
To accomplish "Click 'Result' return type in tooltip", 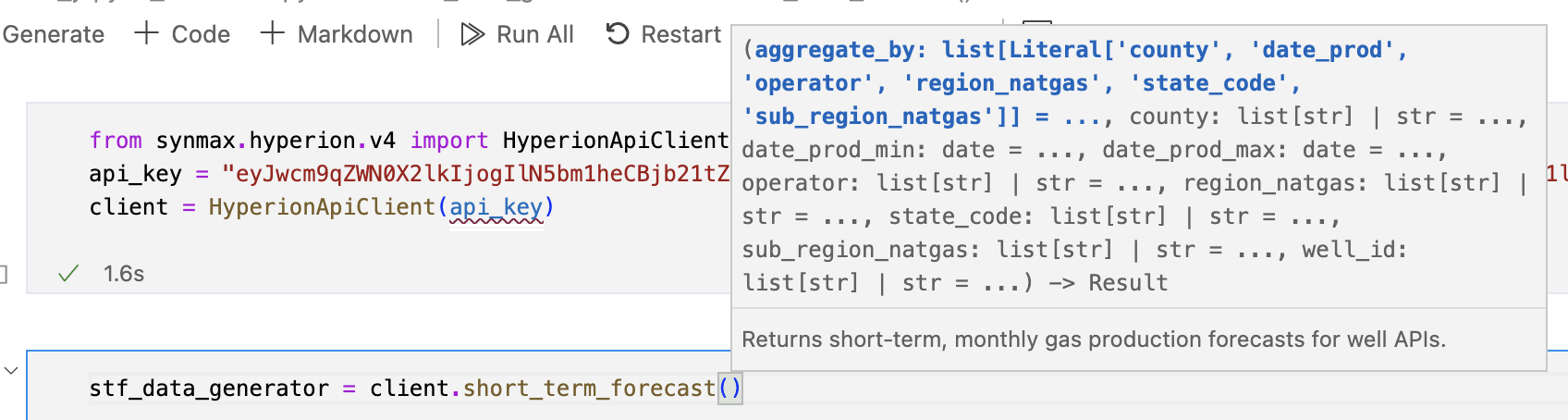I will pos(1128,283).
